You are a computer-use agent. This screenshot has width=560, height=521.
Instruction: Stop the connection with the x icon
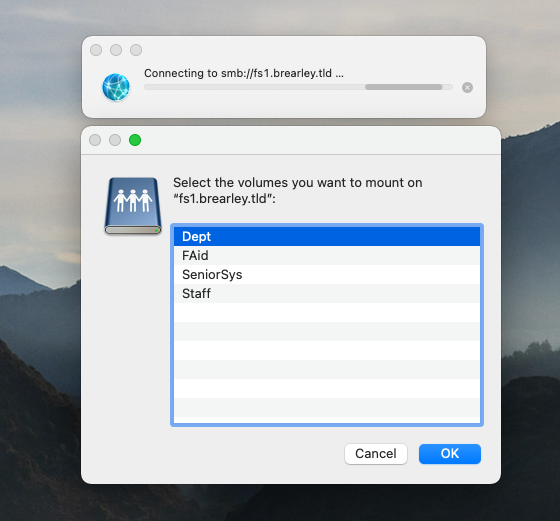point(467,87)
